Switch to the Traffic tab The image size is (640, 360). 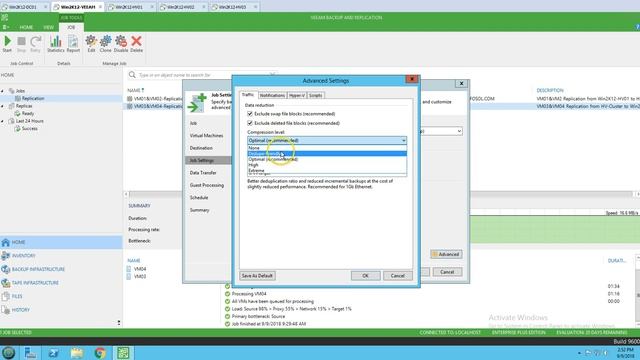coord(248,95)
